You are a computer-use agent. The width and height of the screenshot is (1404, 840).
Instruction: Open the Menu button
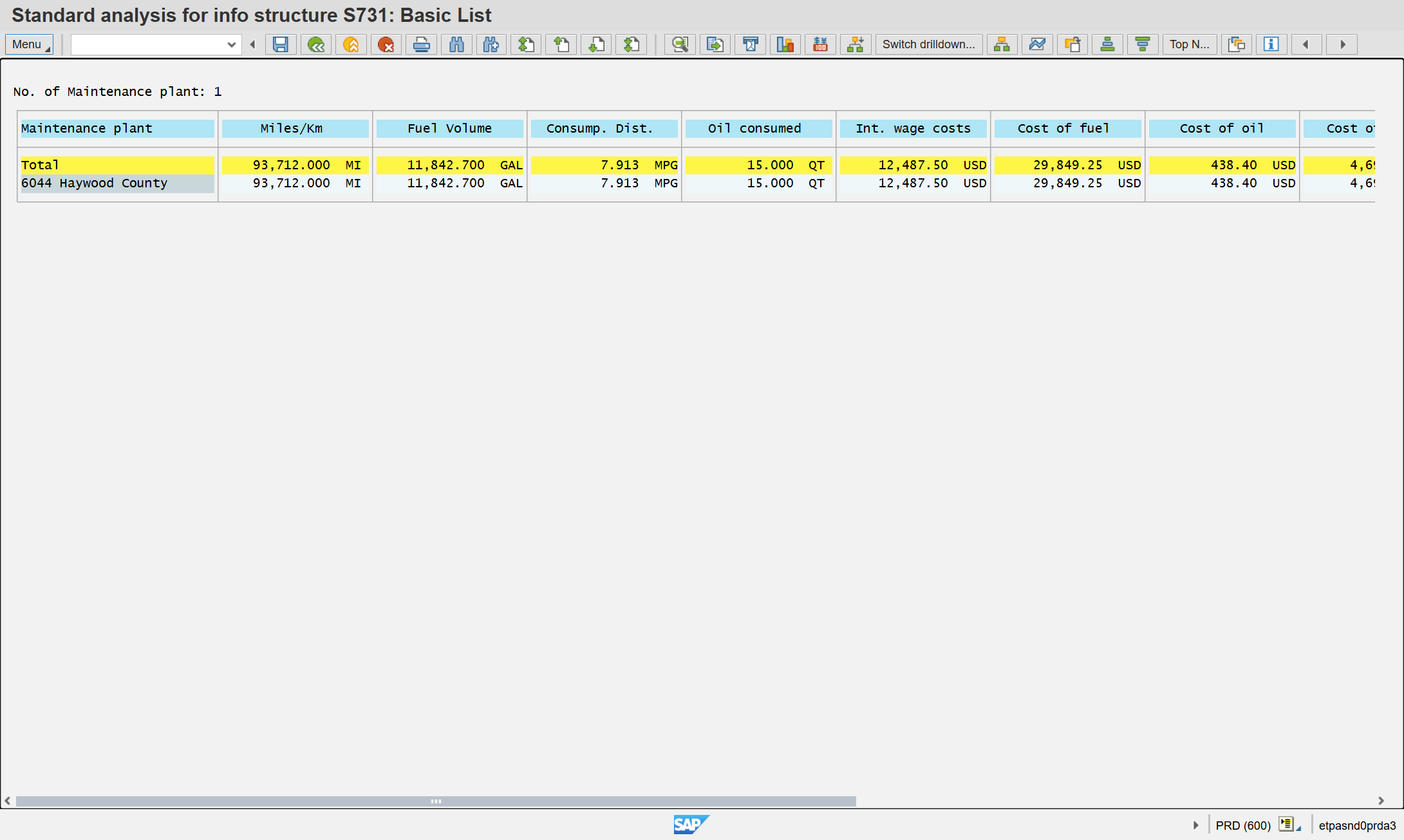[29, 44]
